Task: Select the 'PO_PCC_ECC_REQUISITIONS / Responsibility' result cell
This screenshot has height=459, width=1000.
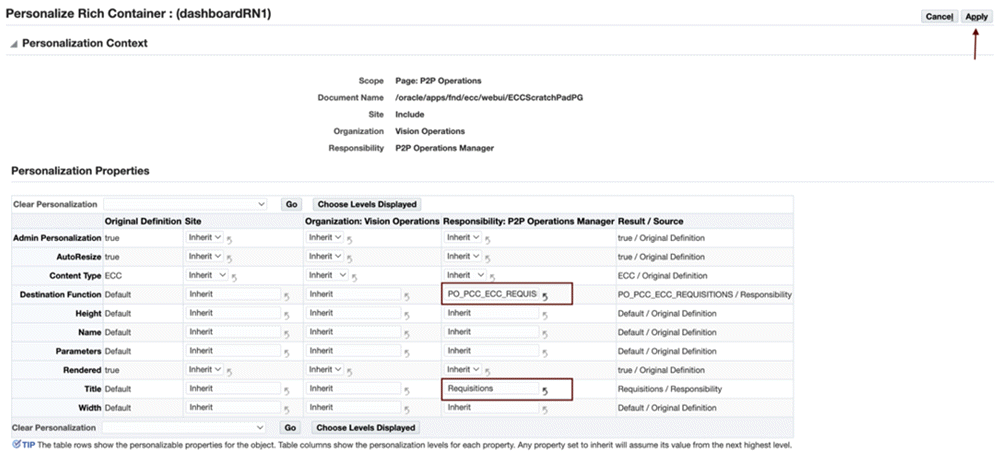Action: pos(705,295)
